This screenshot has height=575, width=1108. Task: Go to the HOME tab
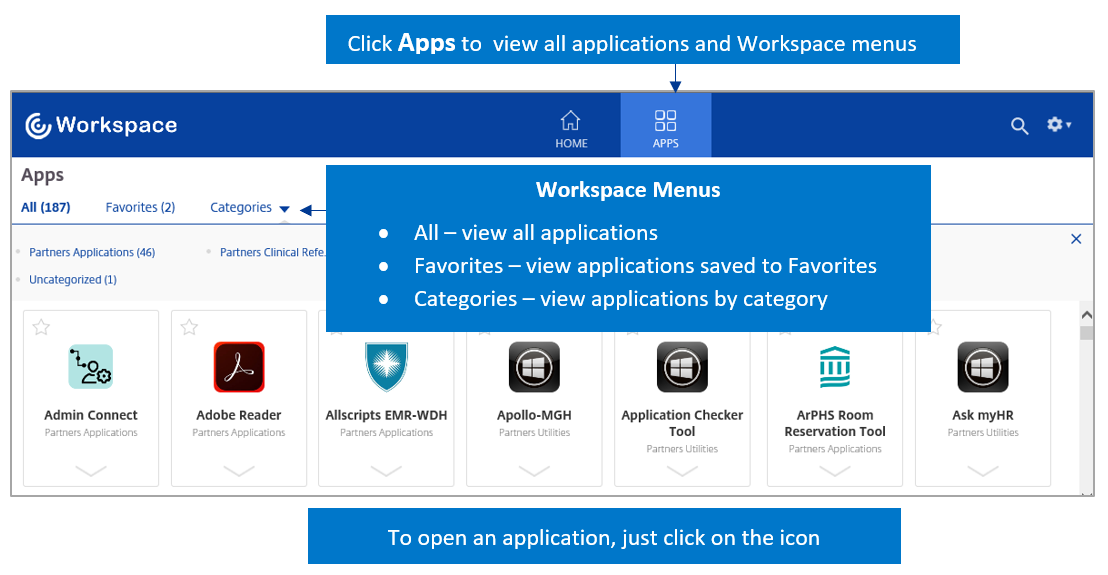coord(571,129)
